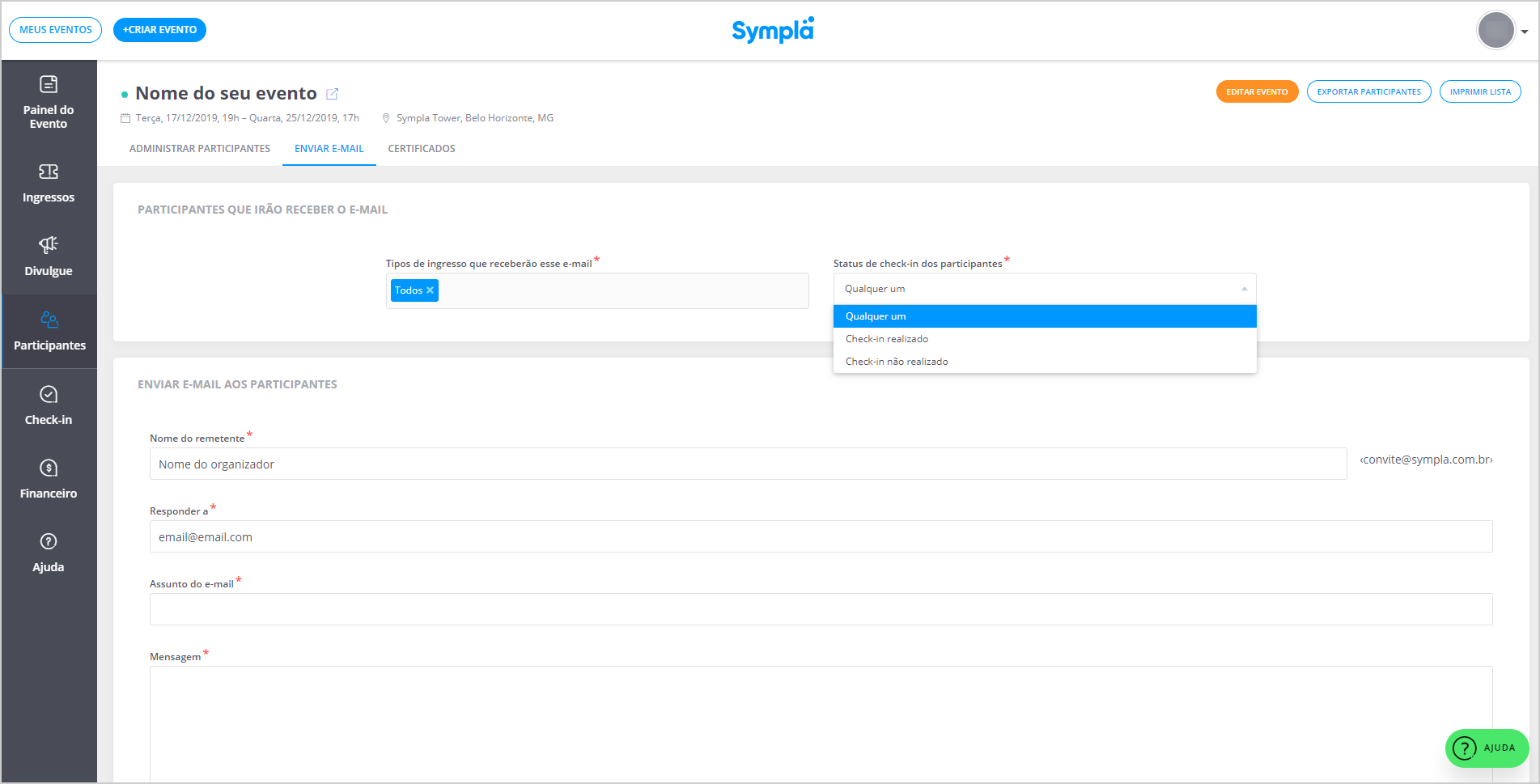Click the +Criar Evento button
The height and width of the screenshot is (784, 1540).
[x=159, y=30]
